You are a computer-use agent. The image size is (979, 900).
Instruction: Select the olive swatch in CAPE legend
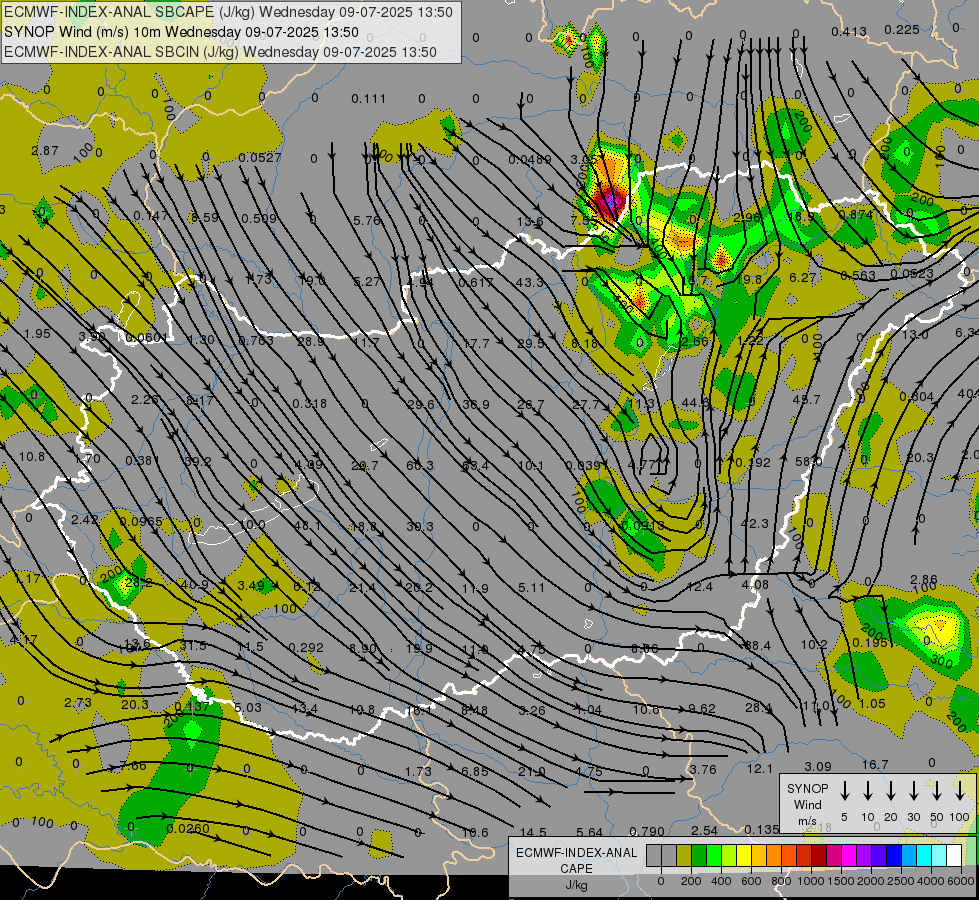(684, 855)
